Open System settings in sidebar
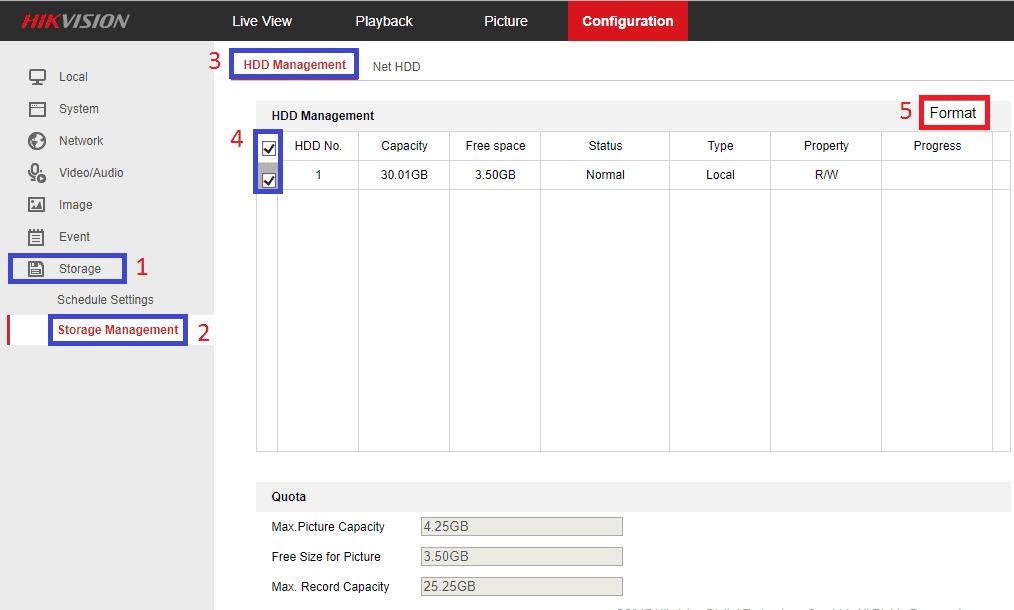1014x610 pixels. pos(79,109)
